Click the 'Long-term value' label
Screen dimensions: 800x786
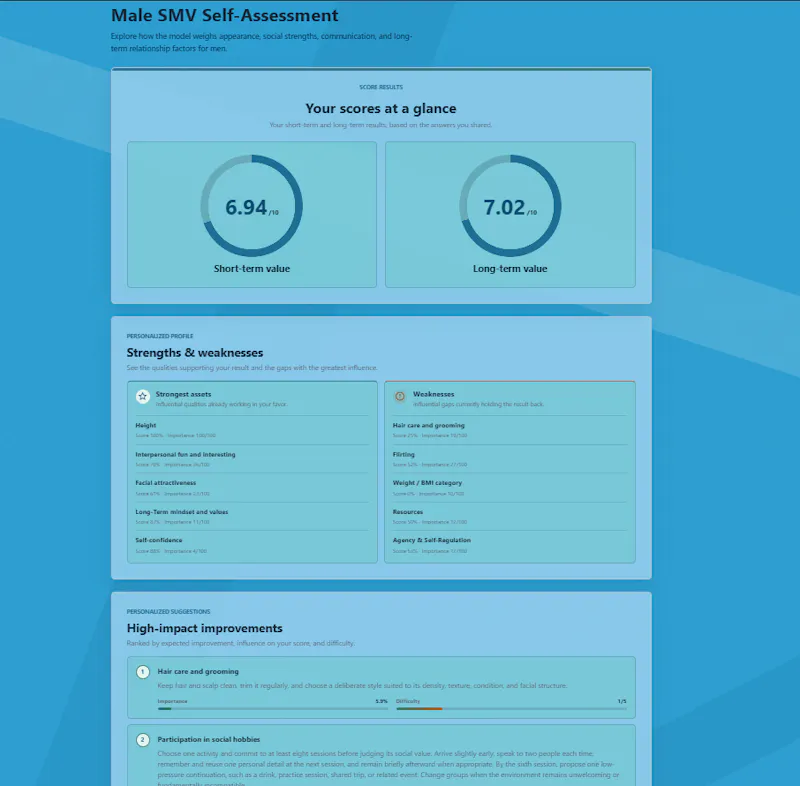(510, 269)
